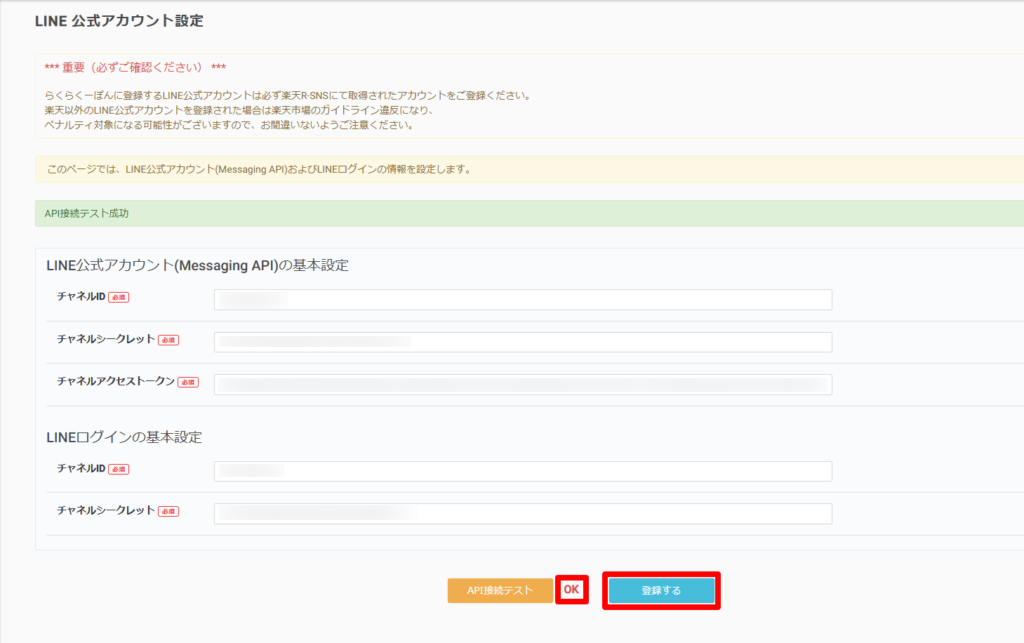Focus the LINEログイン チャネルID input field

[523, 471]
